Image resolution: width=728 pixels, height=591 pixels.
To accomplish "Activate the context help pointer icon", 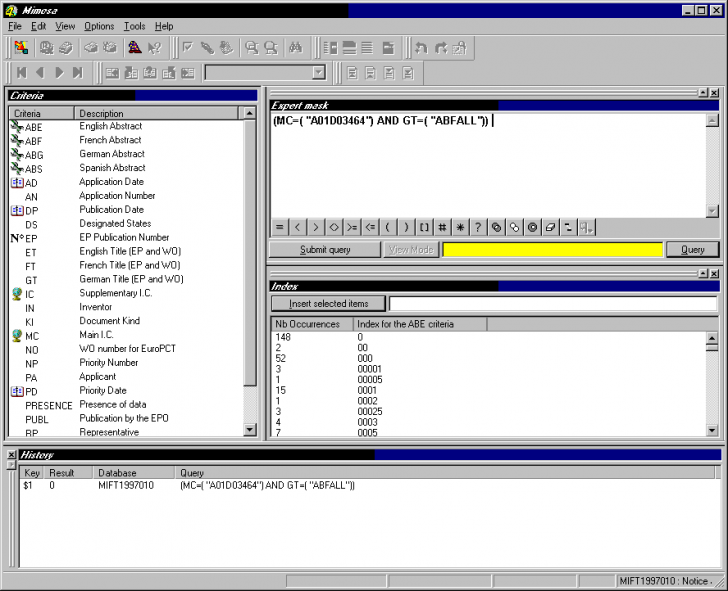I will click(x=154, y=48).
